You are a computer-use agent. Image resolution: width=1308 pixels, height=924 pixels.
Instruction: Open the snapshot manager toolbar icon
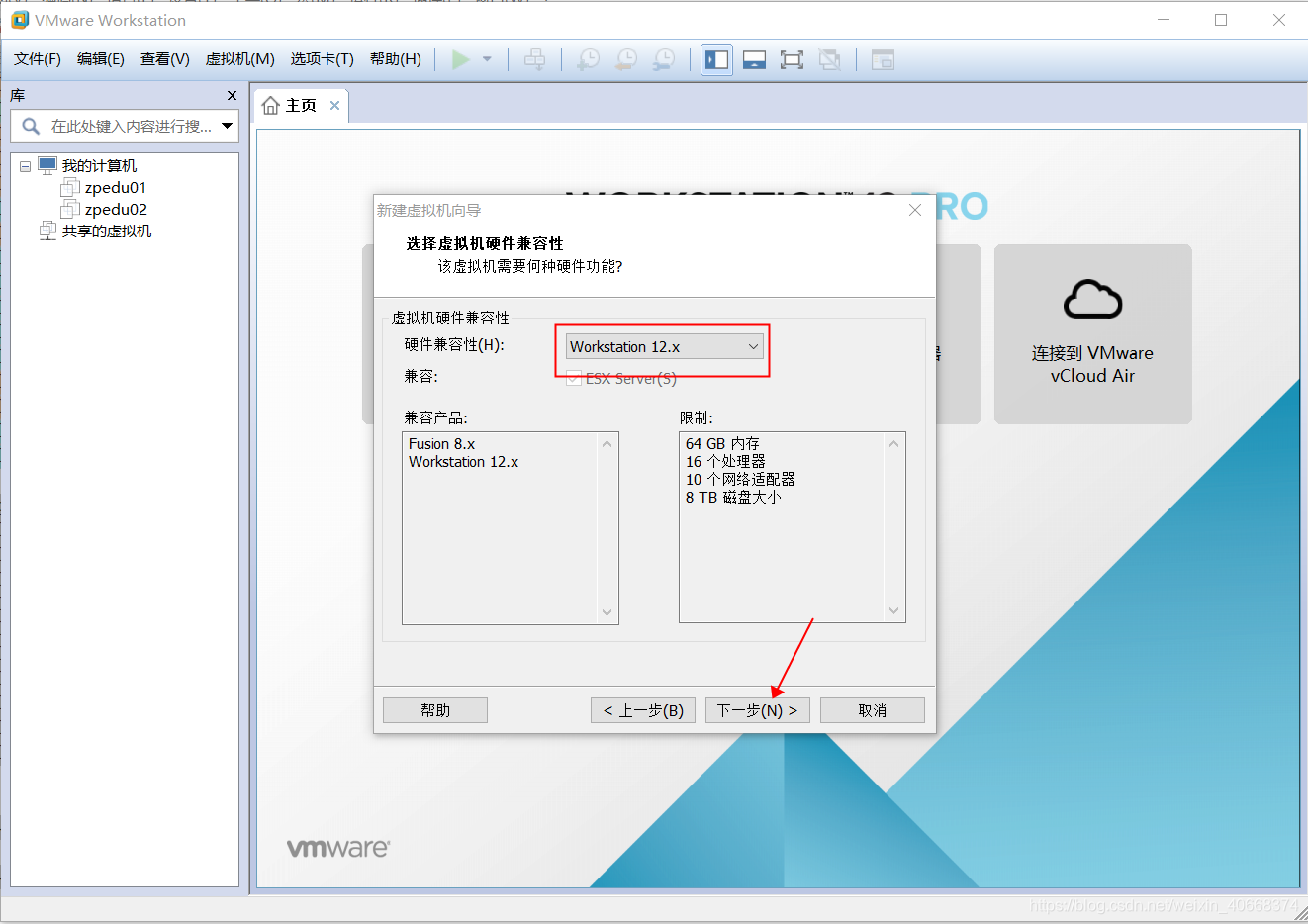point(664,60)
